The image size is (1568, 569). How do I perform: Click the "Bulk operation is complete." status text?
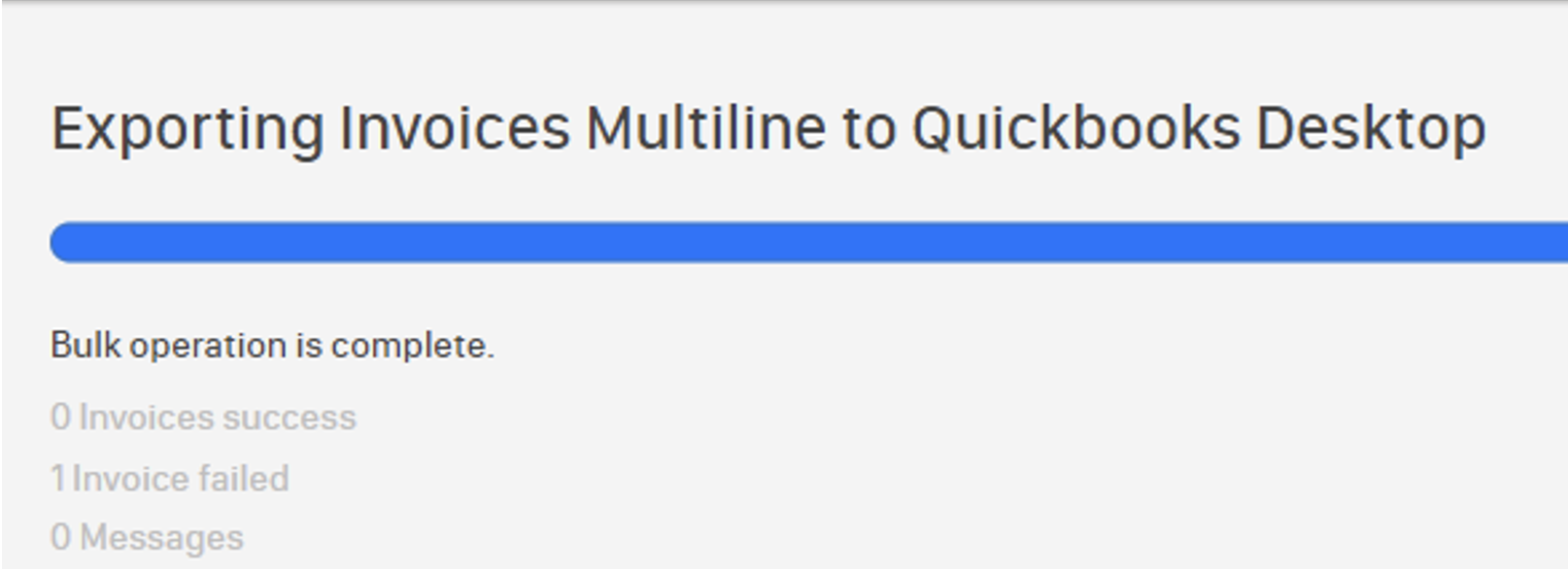[x=272, y=346]
